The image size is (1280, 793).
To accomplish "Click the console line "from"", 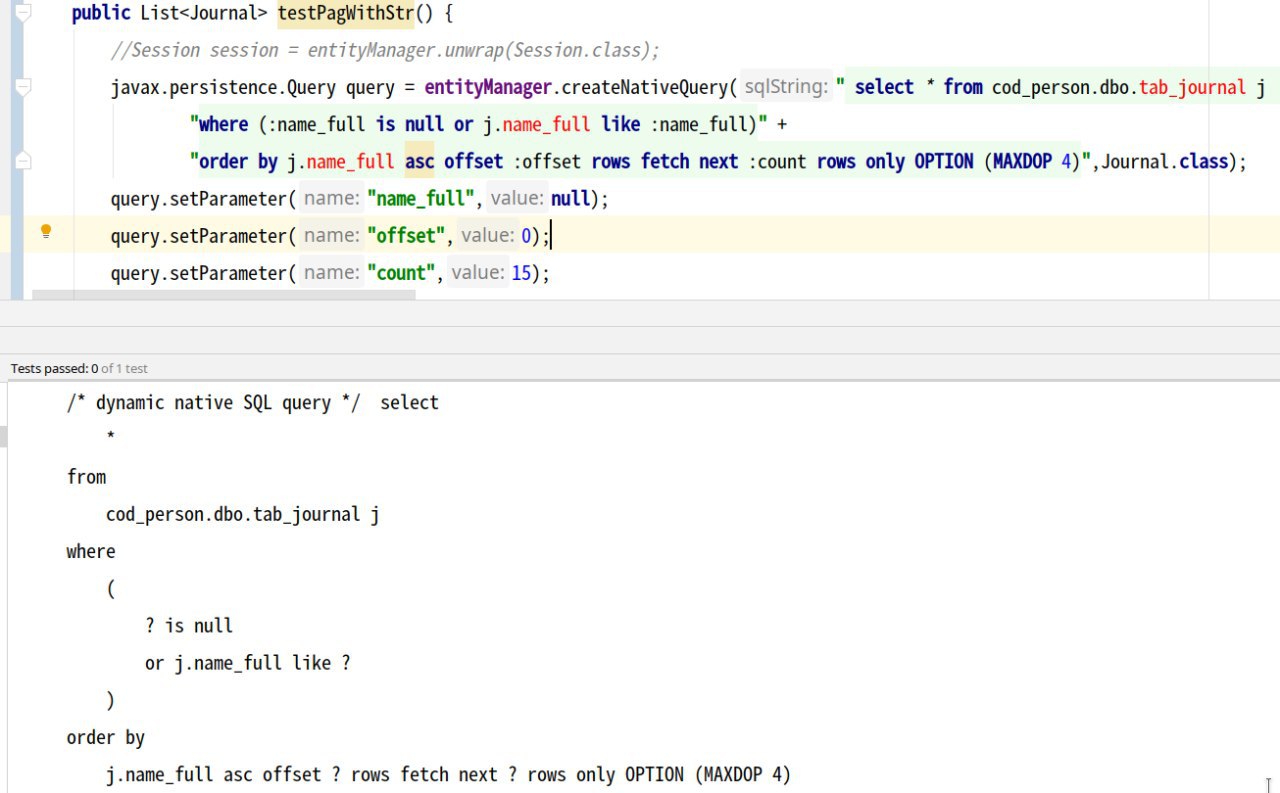I will tap(86, 477).
